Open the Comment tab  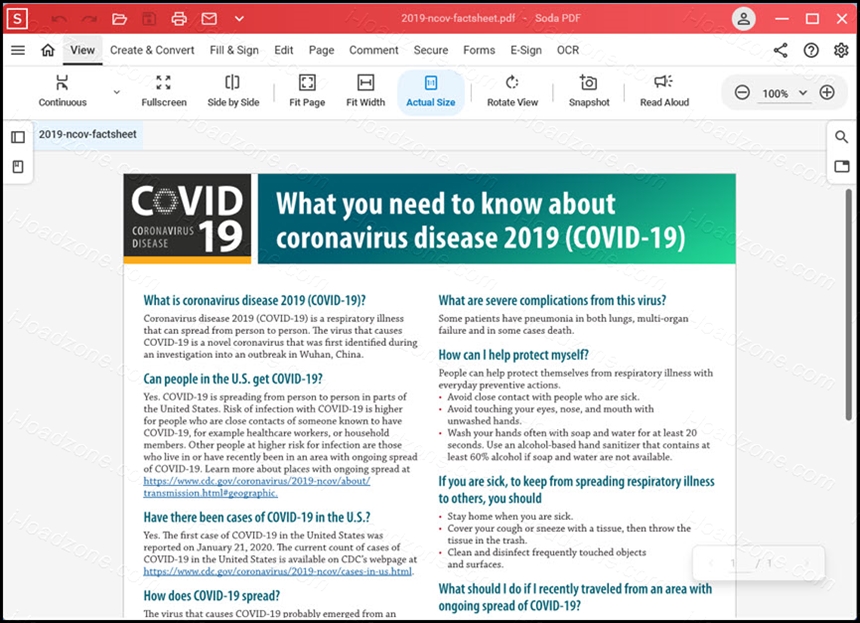[374, 50]
